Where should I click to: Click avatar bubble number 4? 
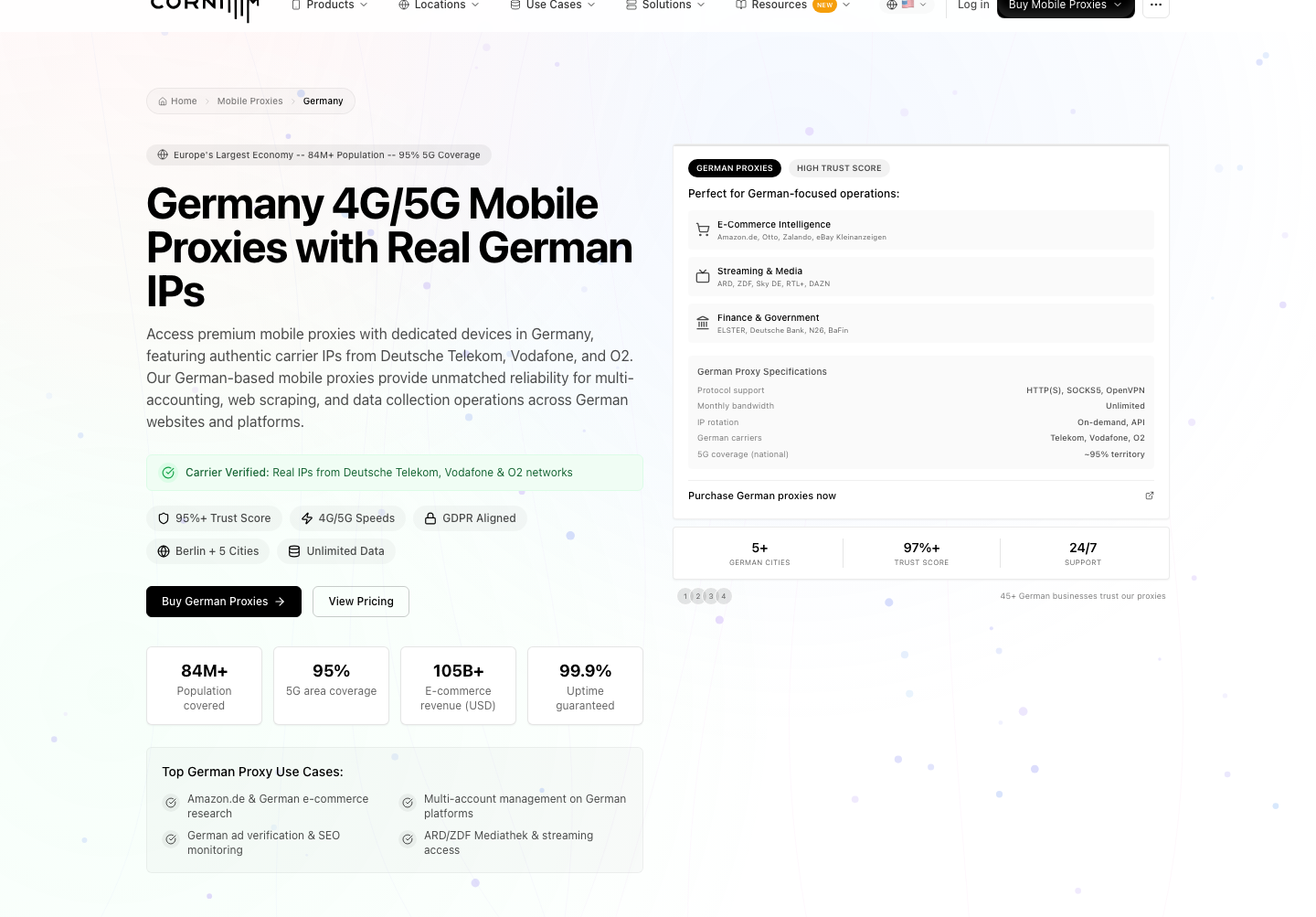(724, 596)
